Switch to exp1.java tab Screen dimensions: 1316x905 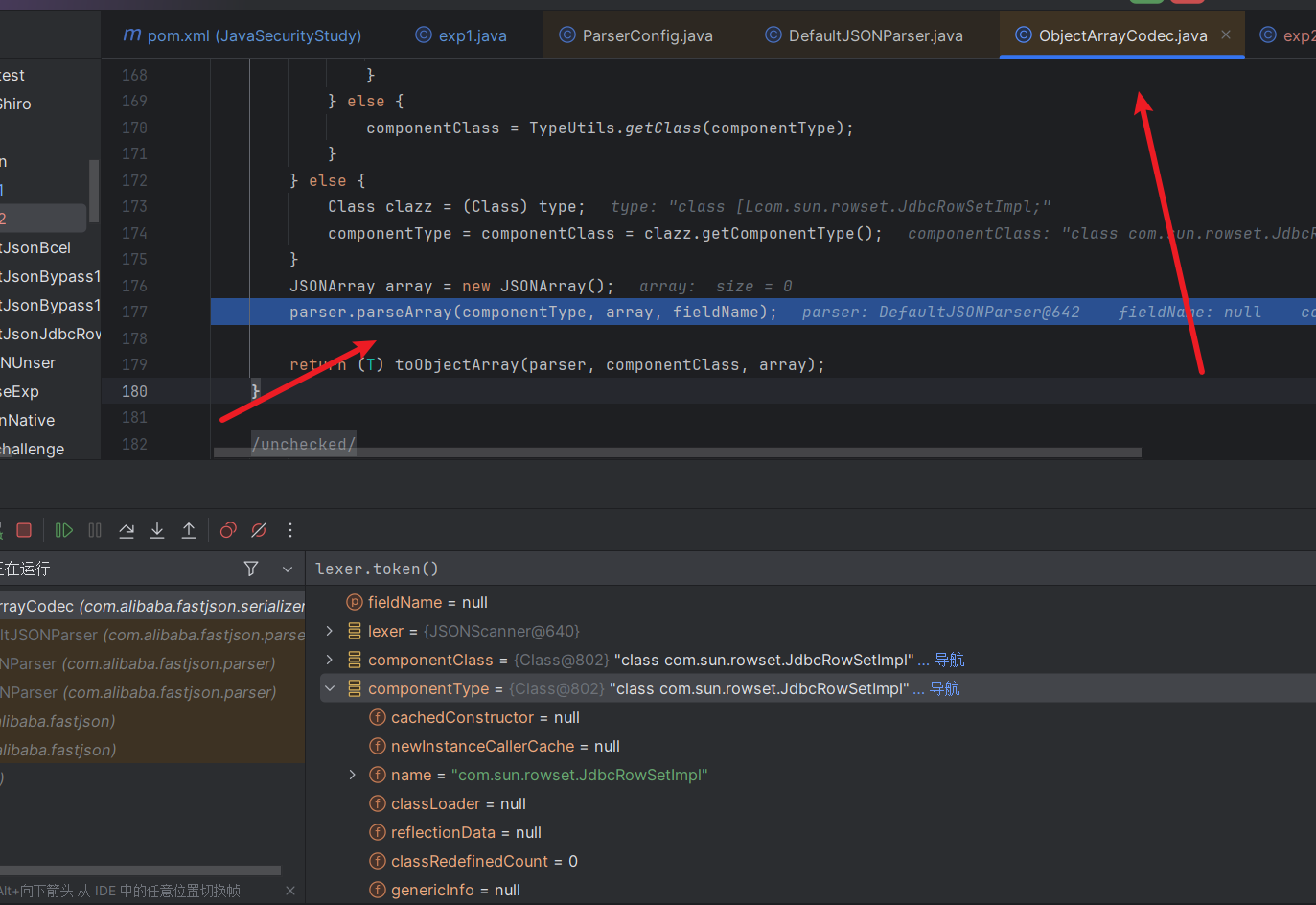coord(461,35)
